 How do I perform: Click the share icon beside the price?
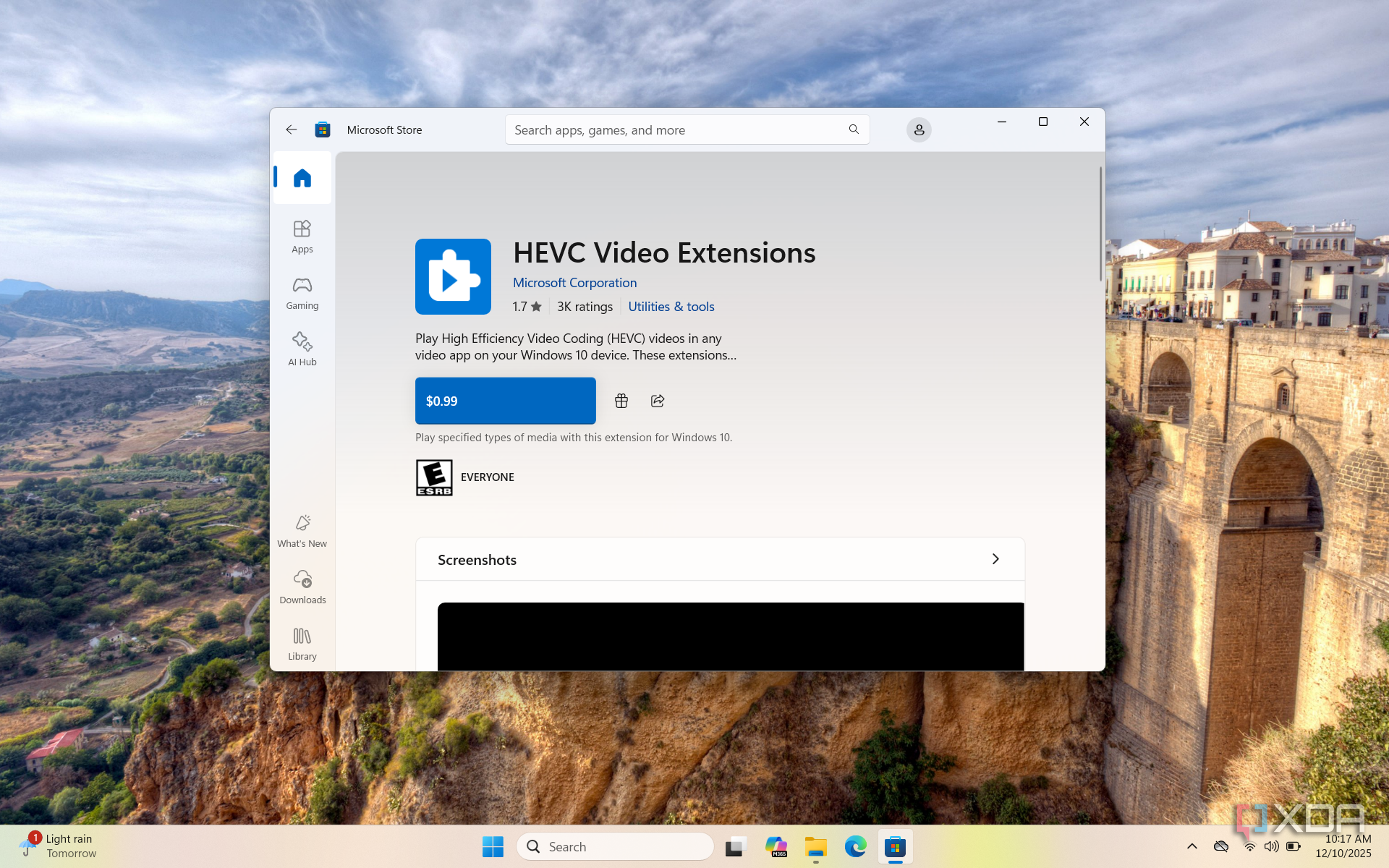coord(658,401)
